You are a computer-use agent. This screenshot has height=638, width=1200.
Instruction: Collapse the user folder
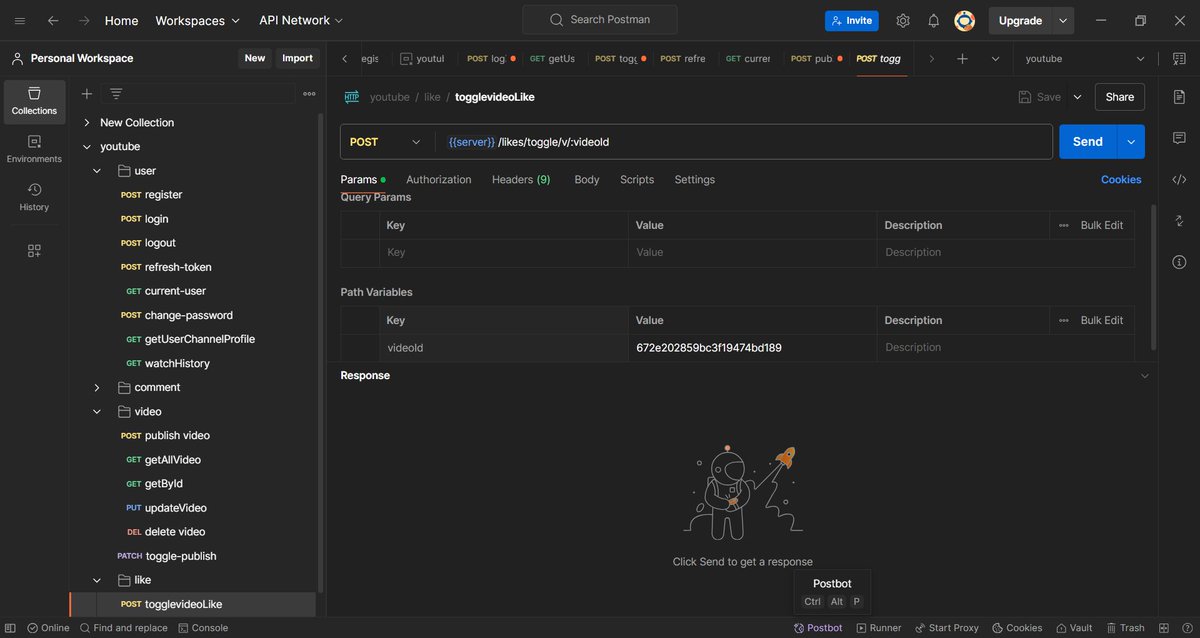click(x=97, y=171)
